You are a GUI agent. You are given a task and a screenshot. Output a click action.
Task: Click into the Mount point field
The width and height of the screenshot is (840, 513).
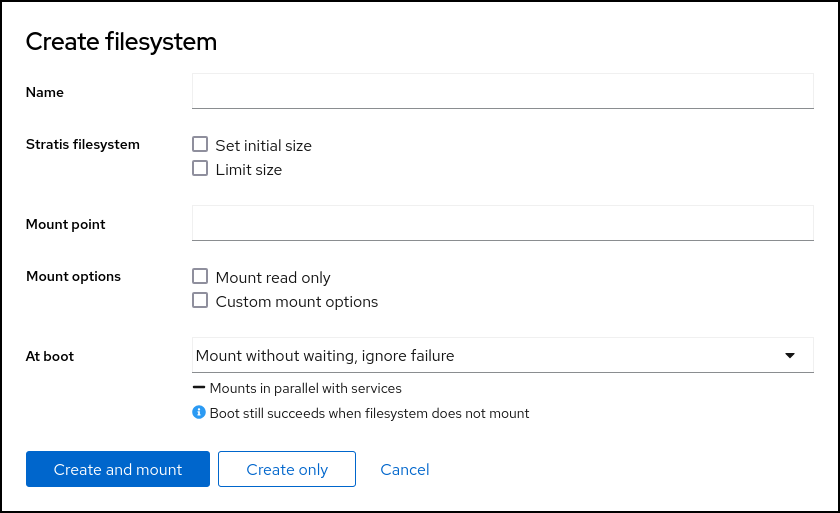pyautogui.click(x=502, y=223)
